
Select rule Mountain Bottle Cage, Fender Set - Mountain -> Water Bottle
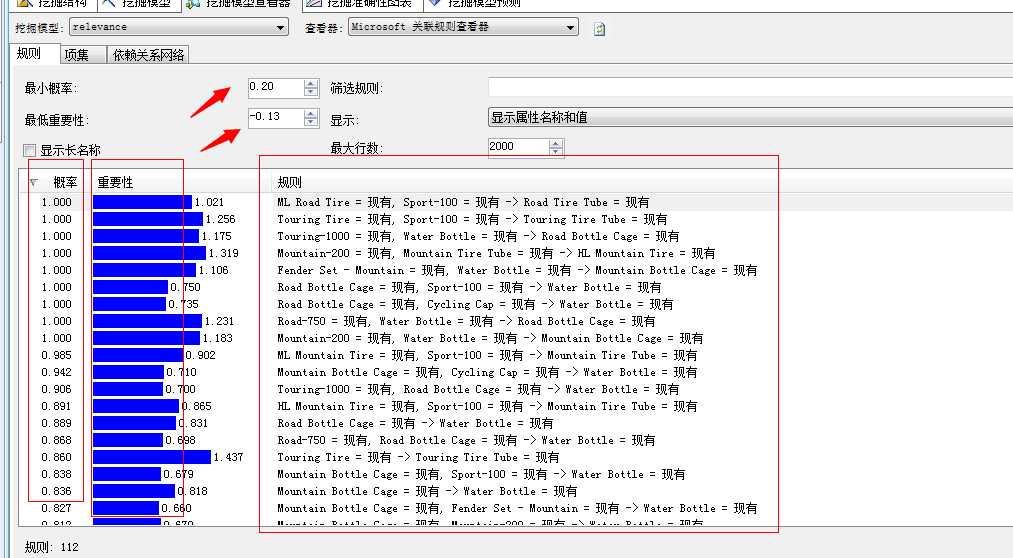coord(517,508)
